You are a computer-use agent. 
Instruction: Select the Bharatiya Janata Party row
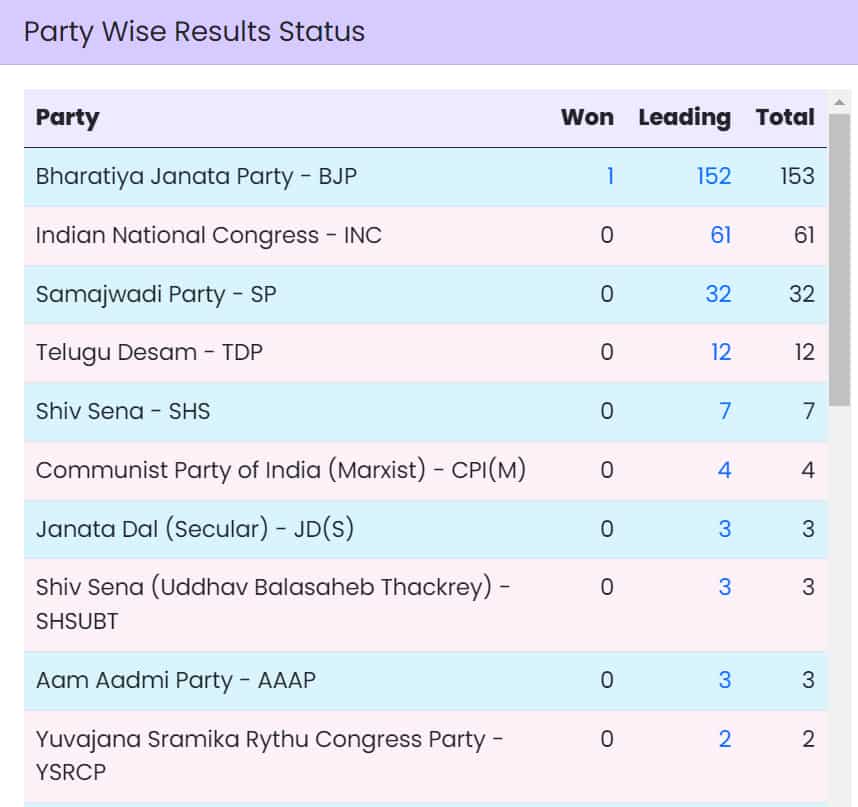(300, 176)
